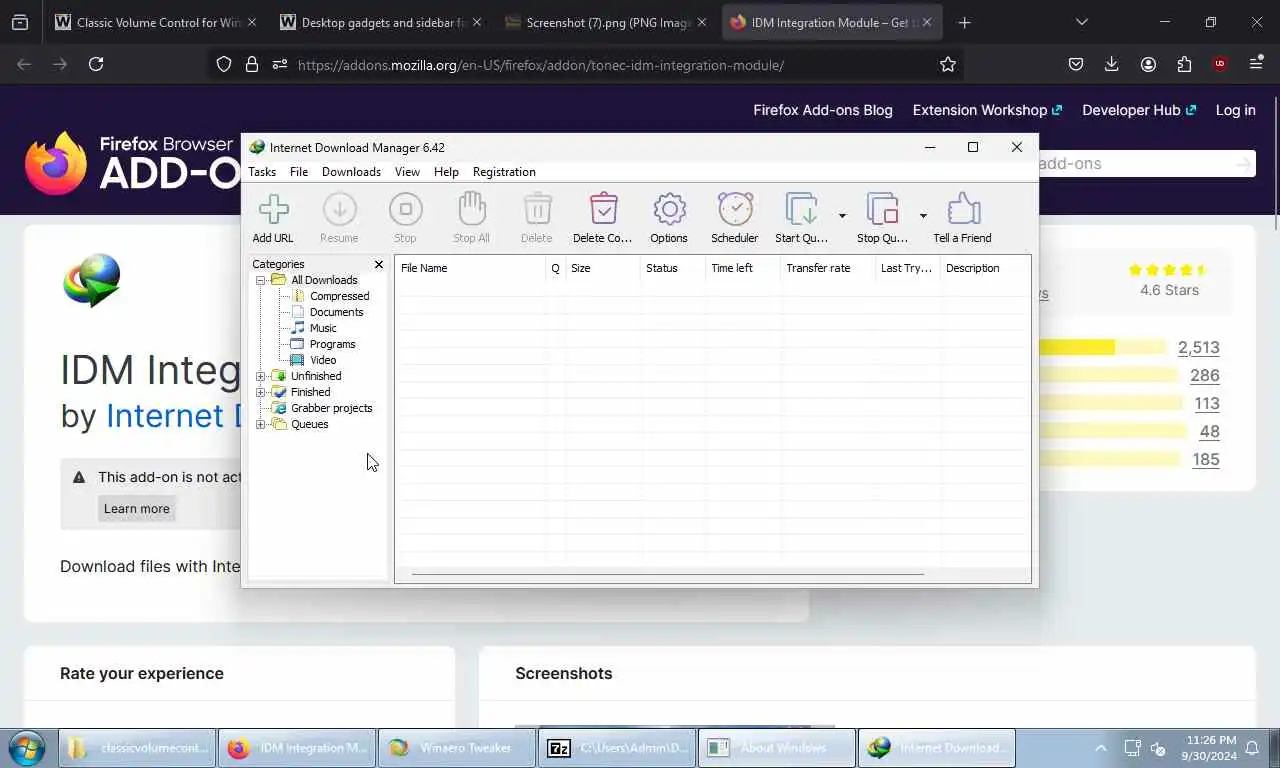
Task: Open Firefox downloads panel icon
Action: coord(1111,64)
